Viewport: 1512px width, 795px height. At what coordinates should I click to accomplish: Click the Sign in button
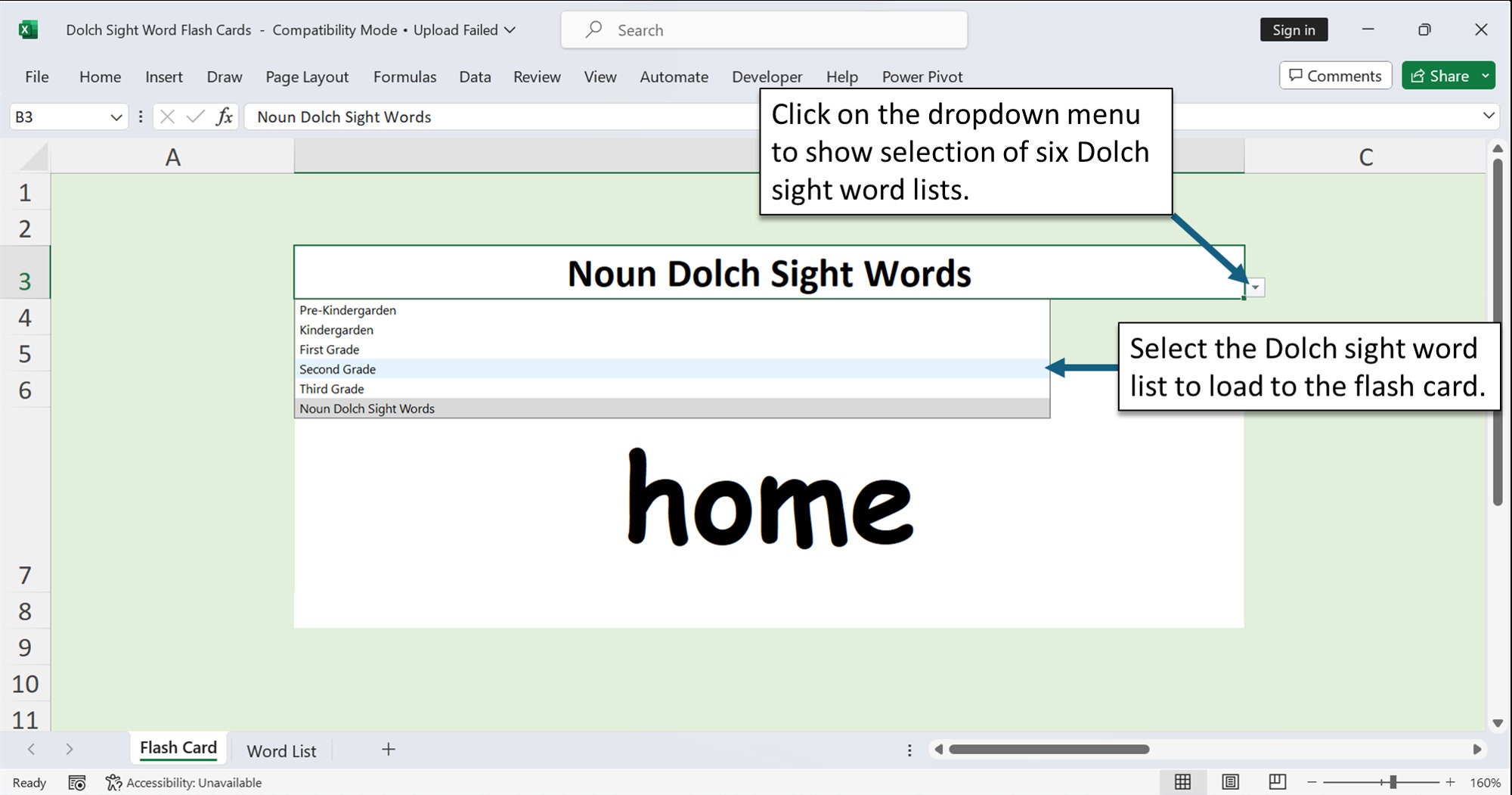[x=1294, y=30]
